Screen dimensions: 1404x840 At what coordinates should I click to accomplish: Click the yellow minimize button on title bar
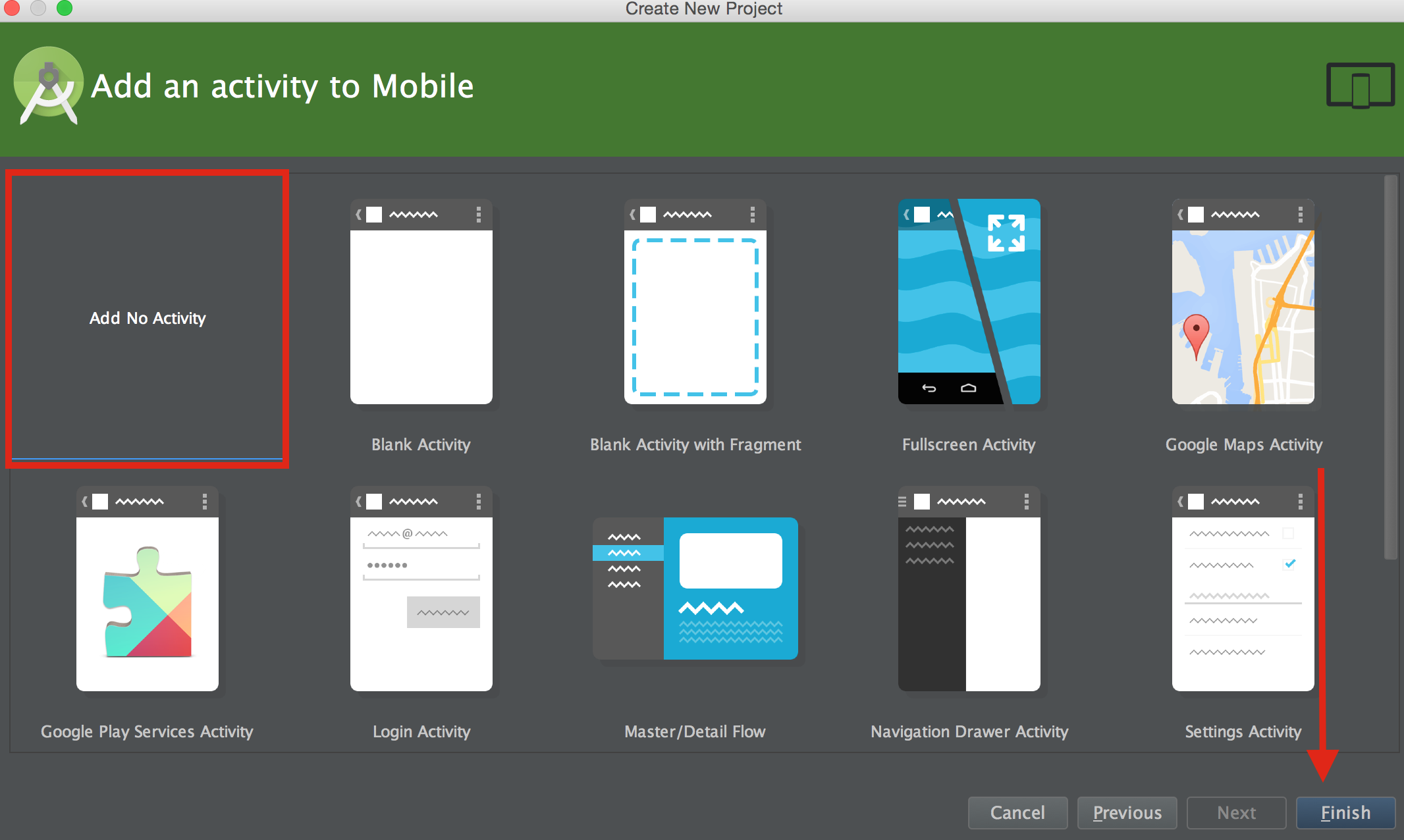click(38, 9)
